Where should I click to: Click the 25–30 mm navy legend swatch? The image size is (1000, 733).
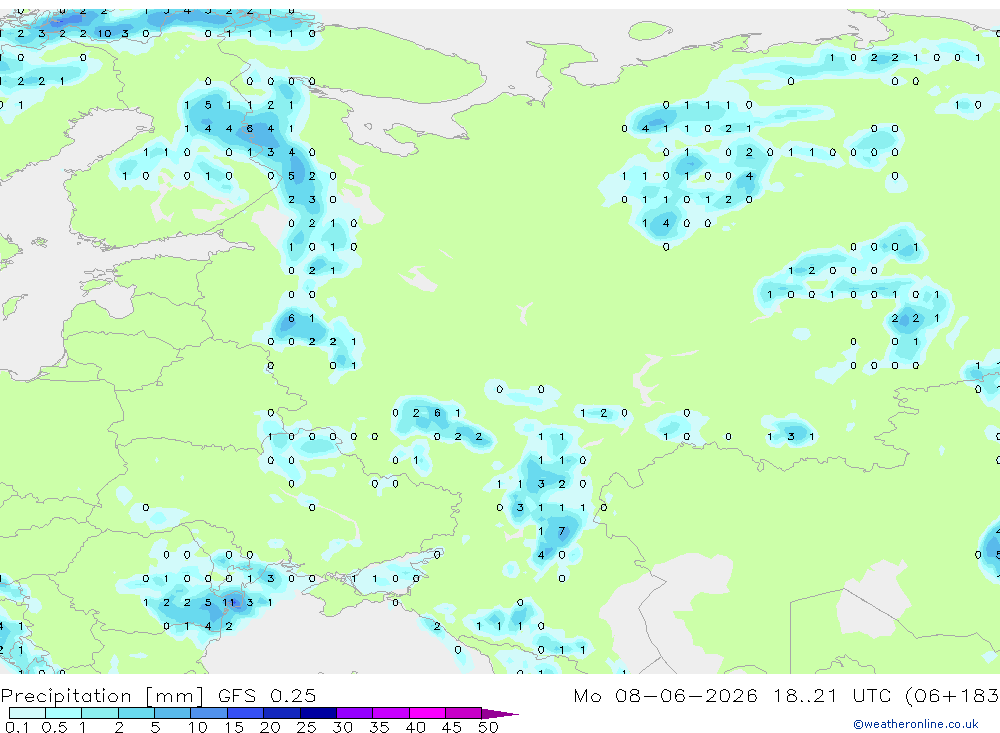pyautogui.click(x=318, y=713)
